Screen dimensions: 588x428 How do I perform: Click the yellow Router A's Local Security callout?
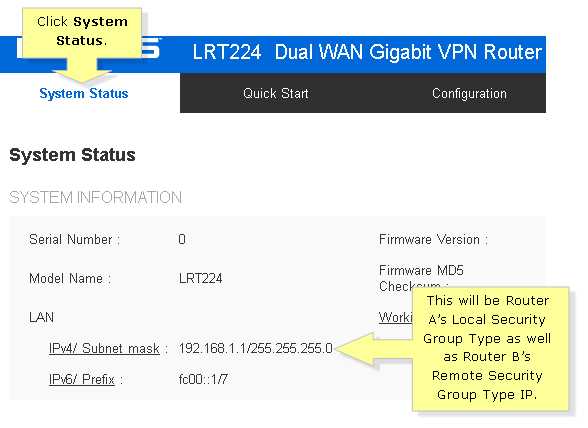[490, 349]
